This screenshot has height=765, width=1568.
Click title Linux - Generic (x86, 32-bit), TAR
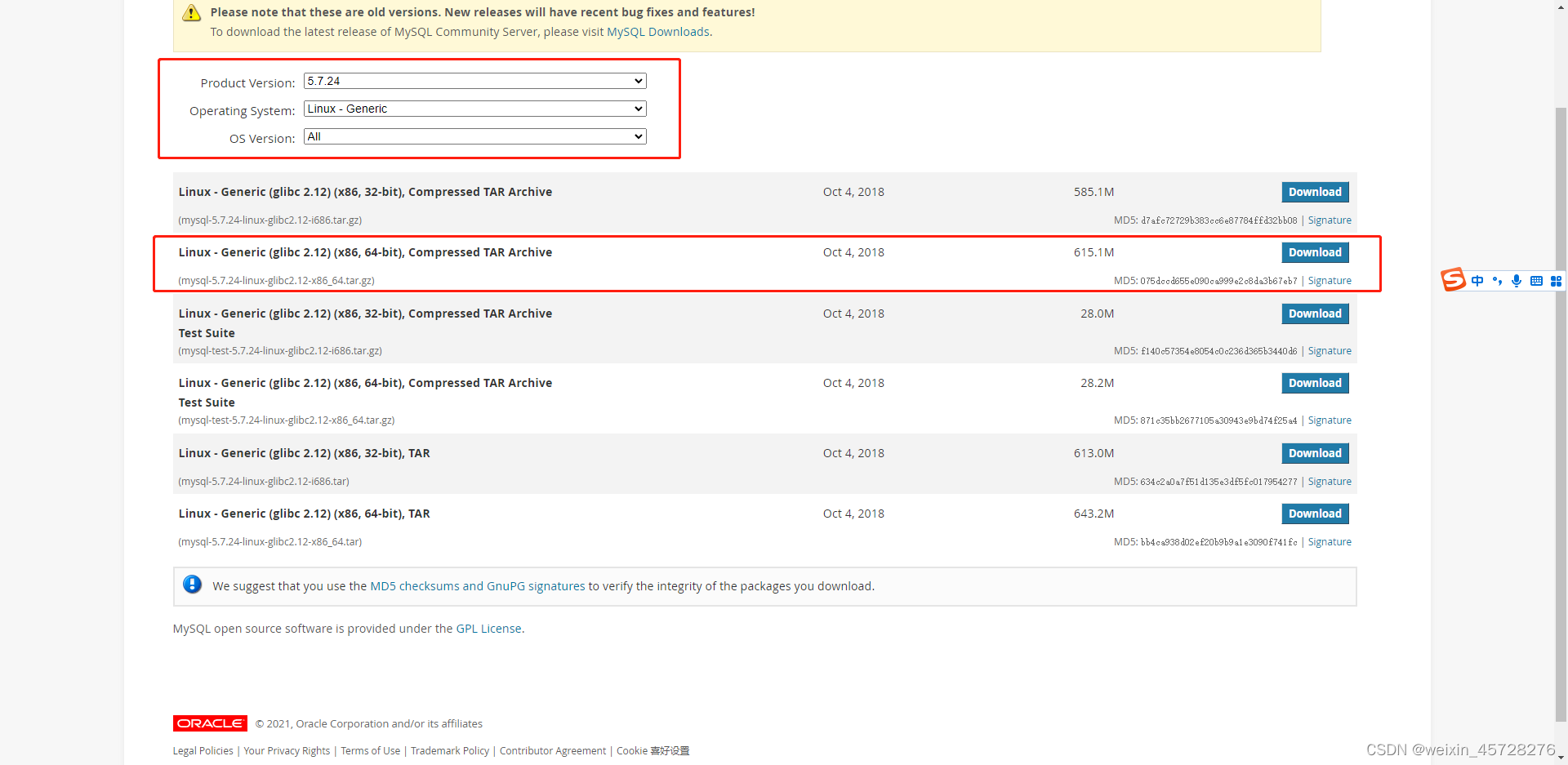pyautogui.click(x=304, y=453)
